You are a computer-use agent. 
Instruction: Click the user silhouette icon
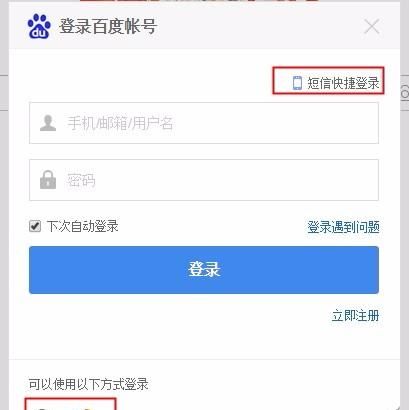48,123
